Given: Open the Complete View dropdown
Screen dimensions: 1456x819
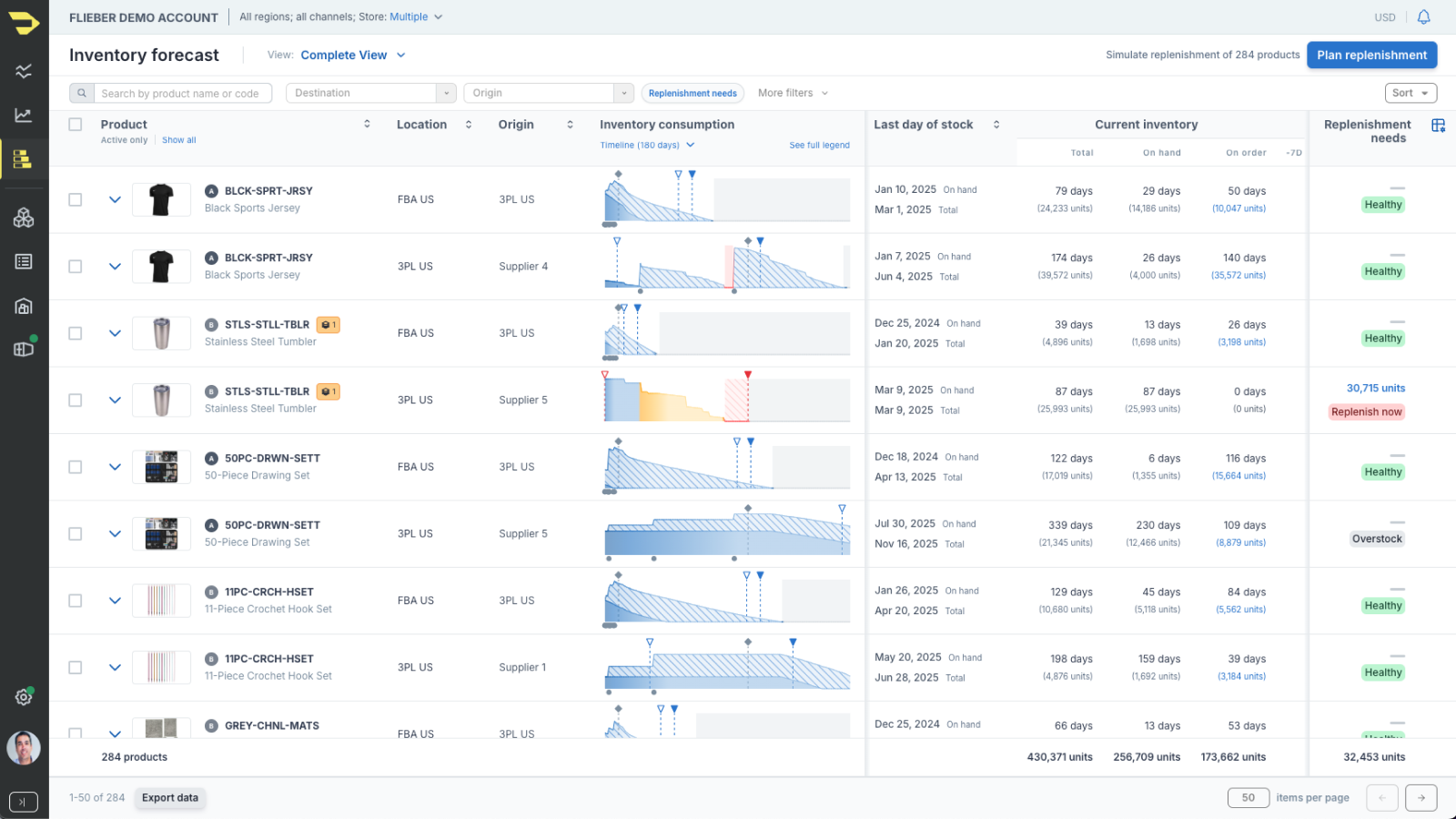Looking at the screenshot, I should 353,56.
